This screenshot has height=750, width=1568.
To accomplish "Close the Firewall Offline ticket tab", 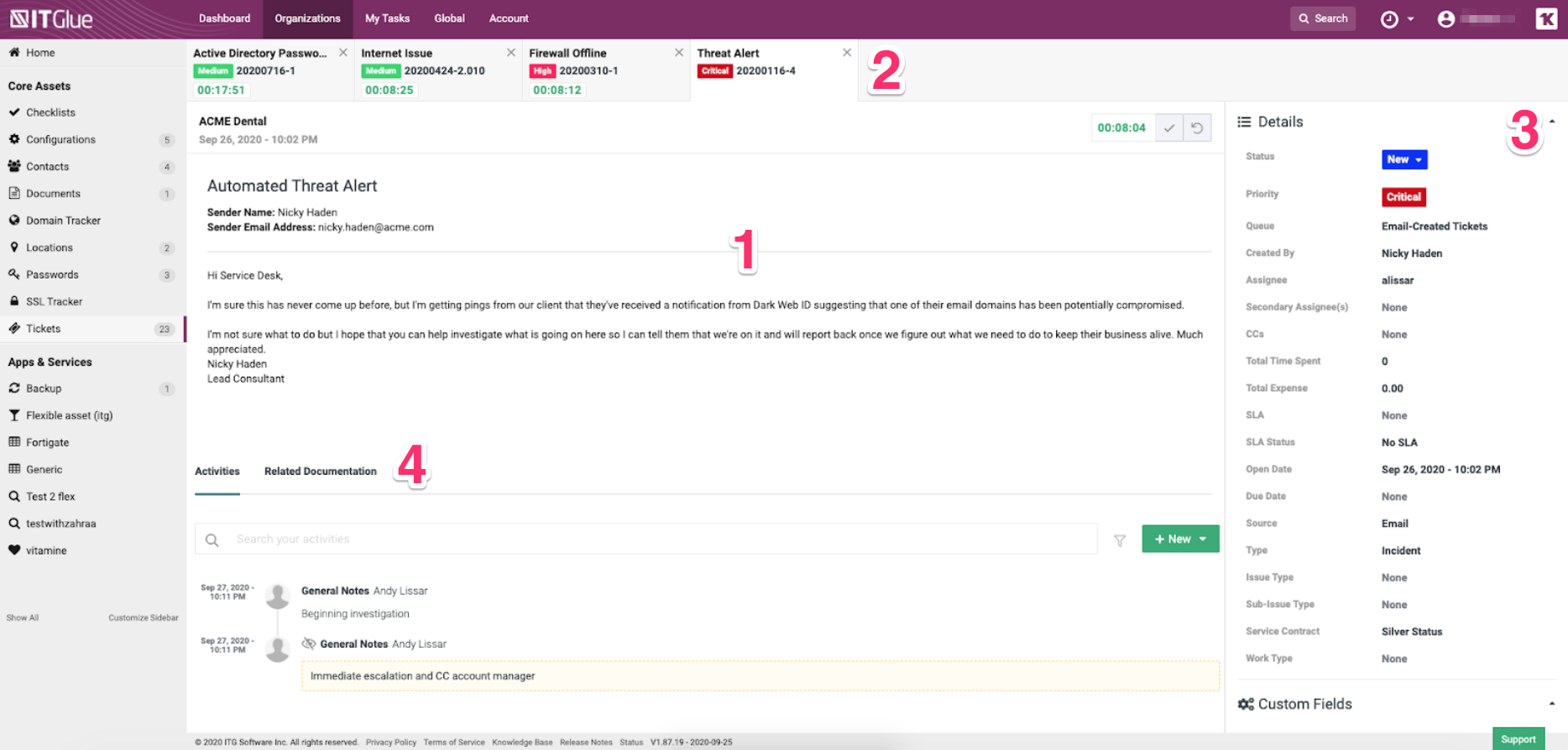I will tap(678, 53).
